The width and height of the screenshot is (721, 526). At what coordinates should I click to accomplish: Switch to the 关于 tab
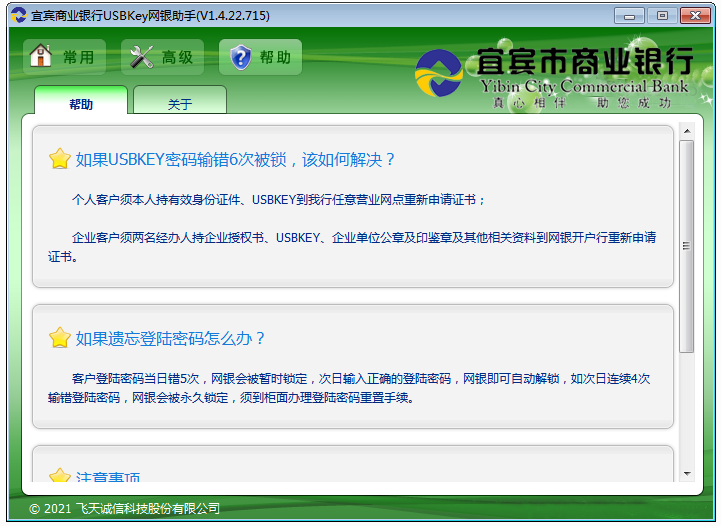[x=180, y=104]
